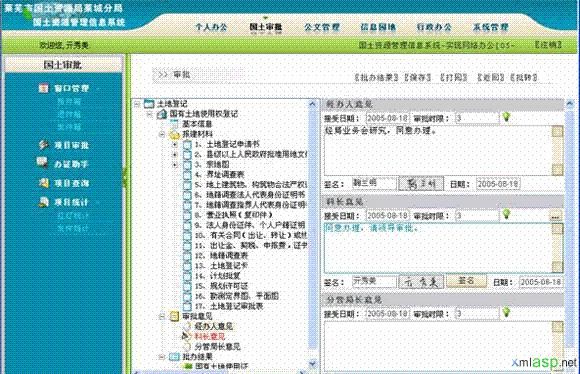Click the house icon beside 国有土地使用权登记

point(162,114)
